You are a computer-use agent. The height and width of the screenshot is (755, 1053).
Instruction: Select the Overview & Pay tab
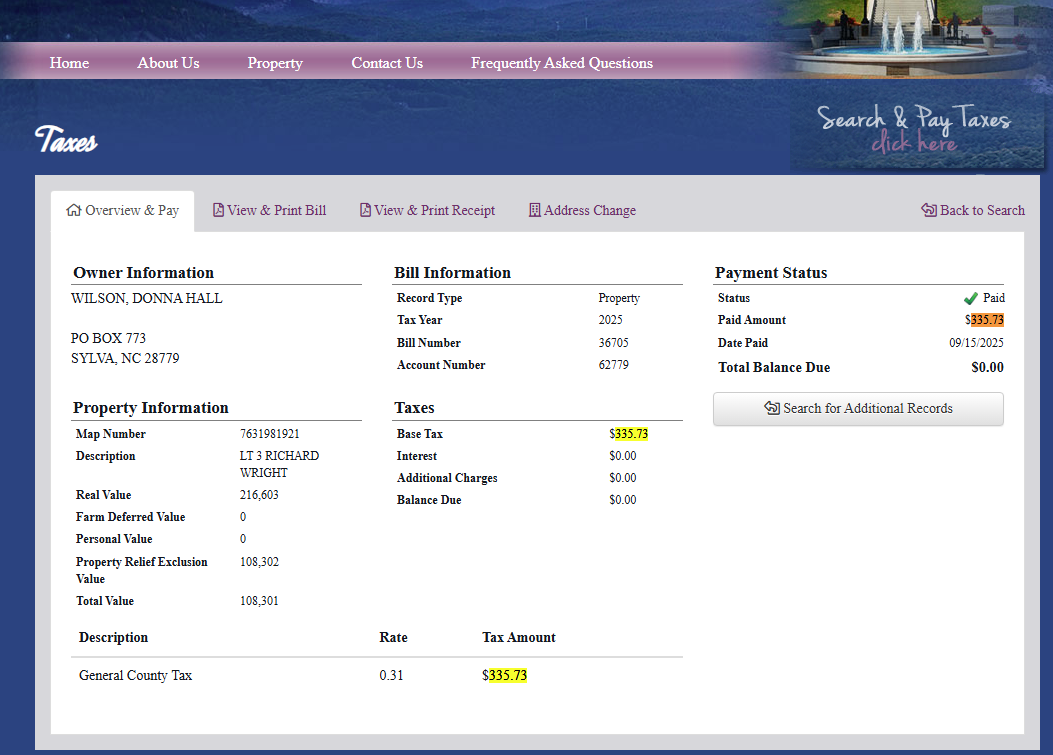click(132, 211)
